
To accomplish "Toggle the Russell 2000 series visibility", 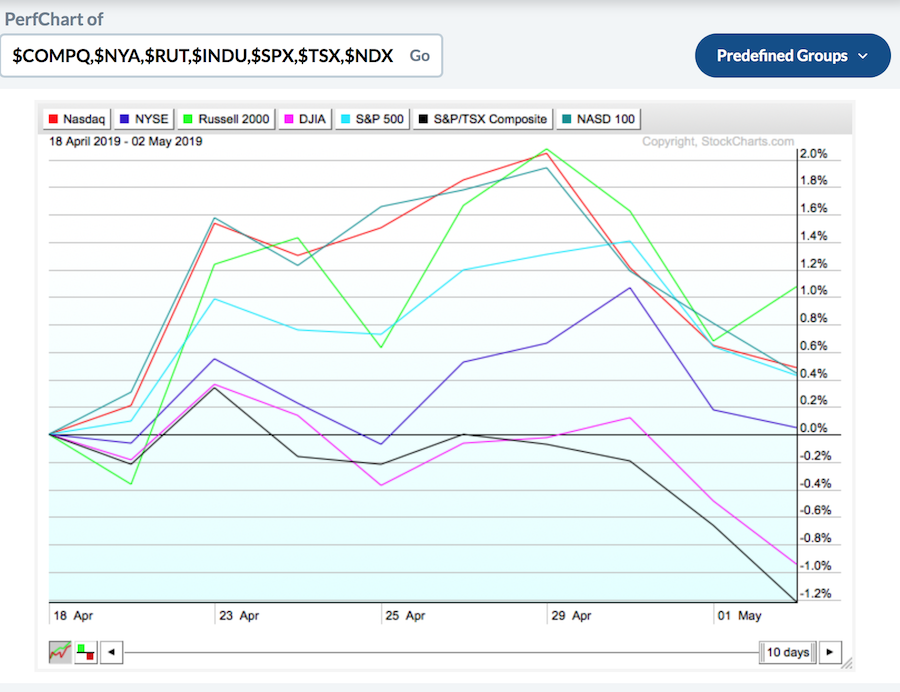I will (x=225, y=119).
